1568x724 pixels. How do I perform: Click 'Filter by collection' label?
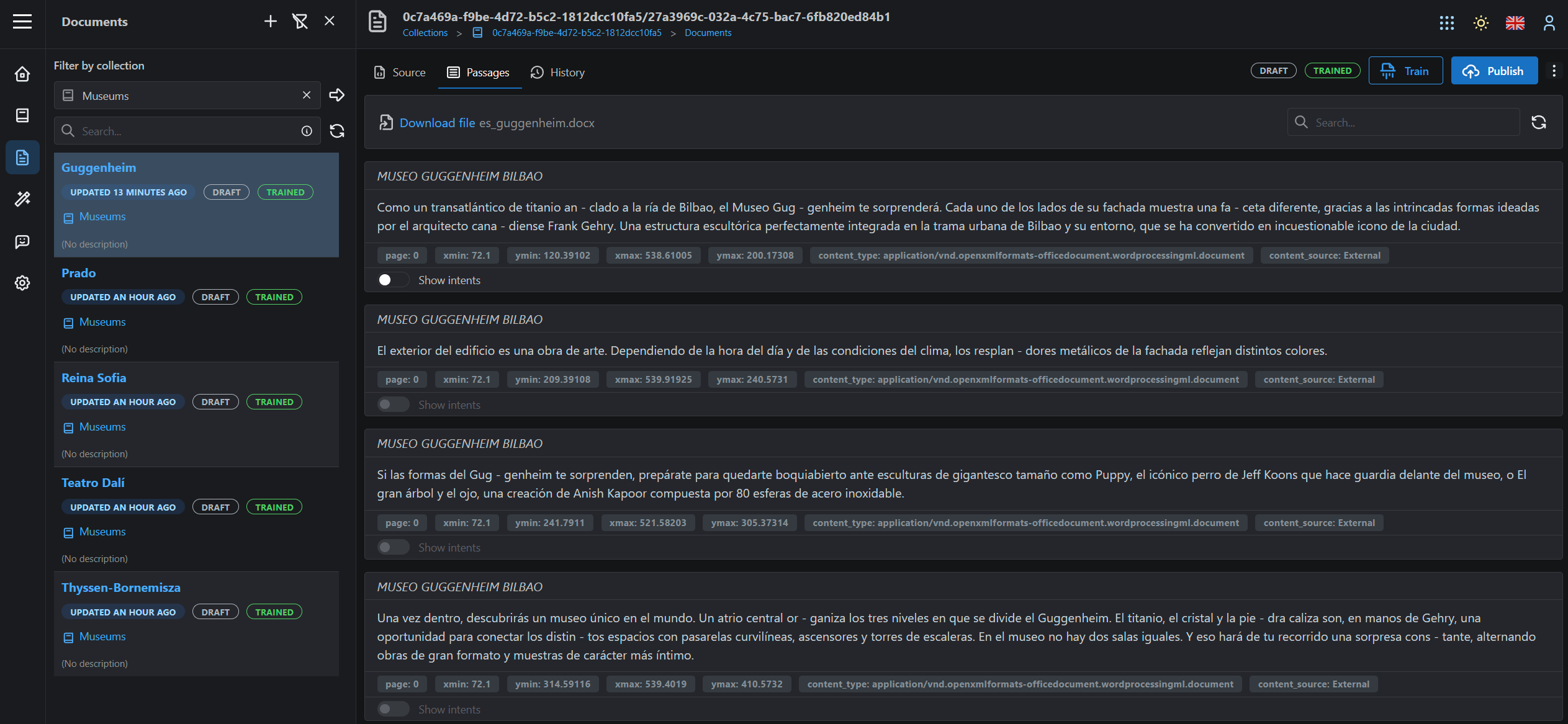click(x=99, y=66)
